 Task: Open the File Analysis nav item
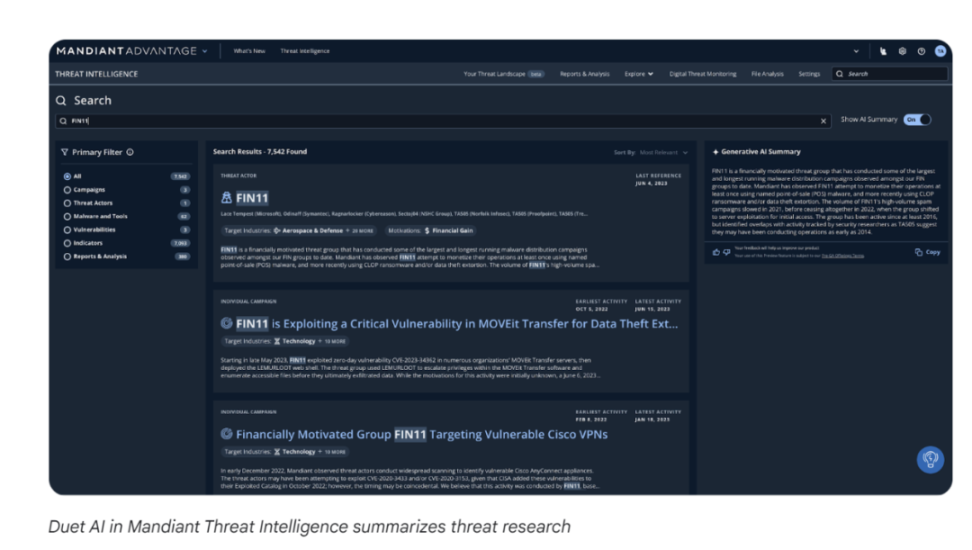[767, 74]
